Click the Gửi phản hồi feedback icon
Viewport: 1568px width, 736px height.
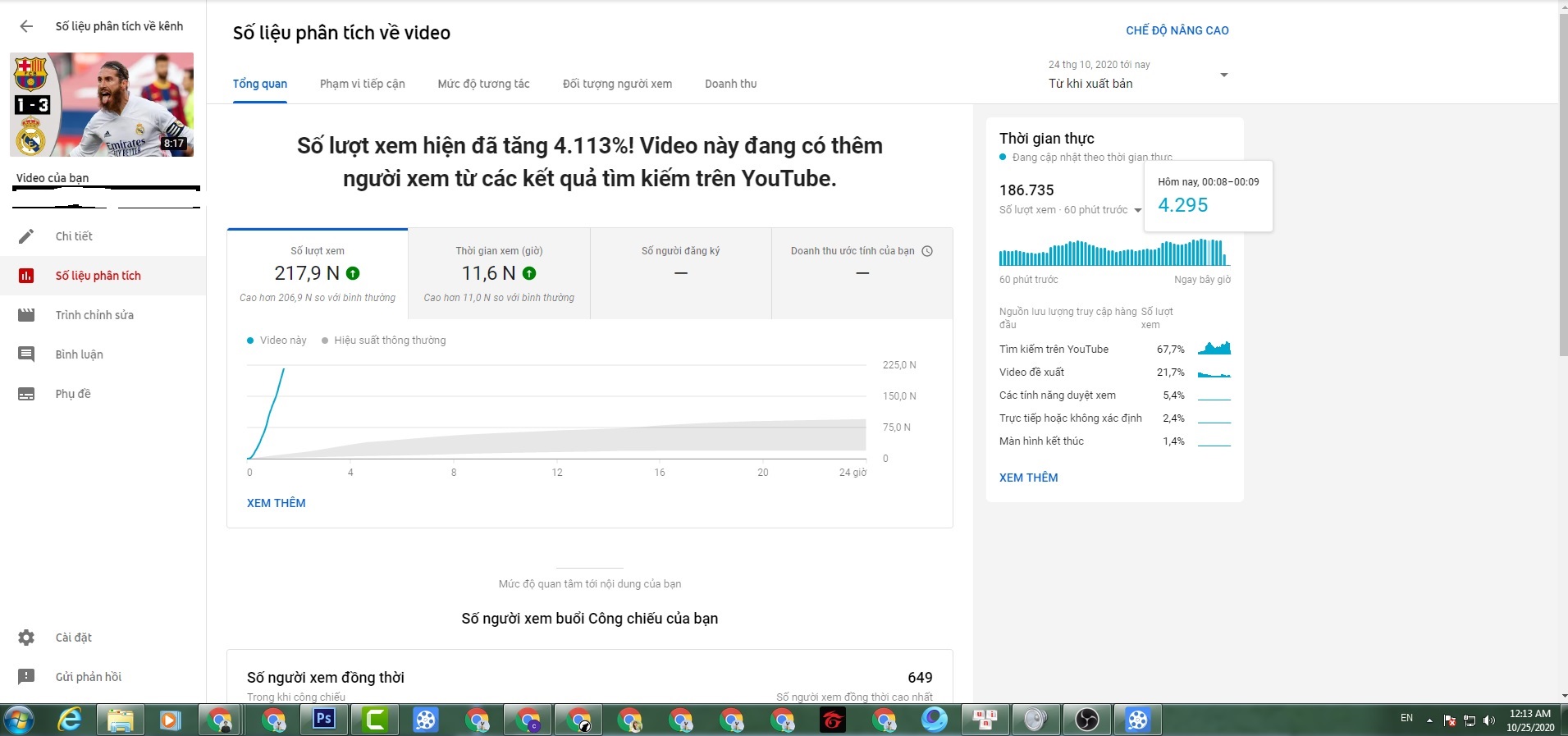[26, 677]
